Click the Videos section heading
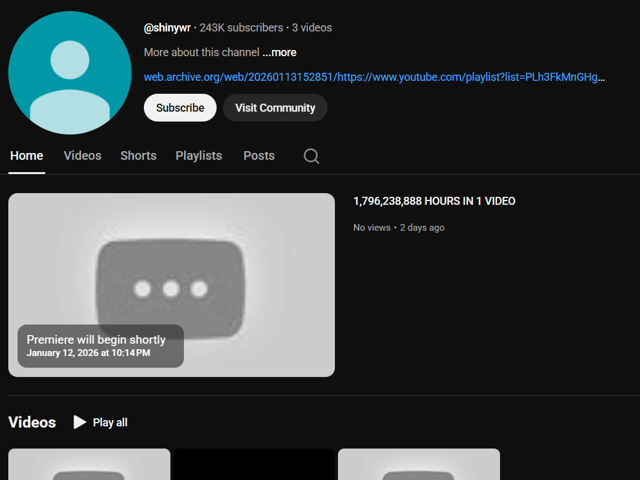 point(32,422)
